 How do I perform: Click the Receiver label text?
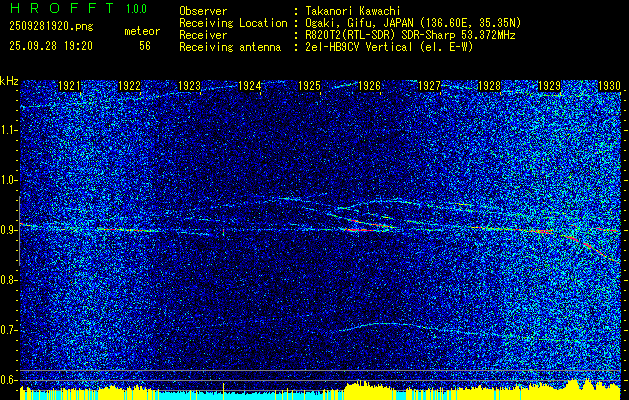coord(203,35)
